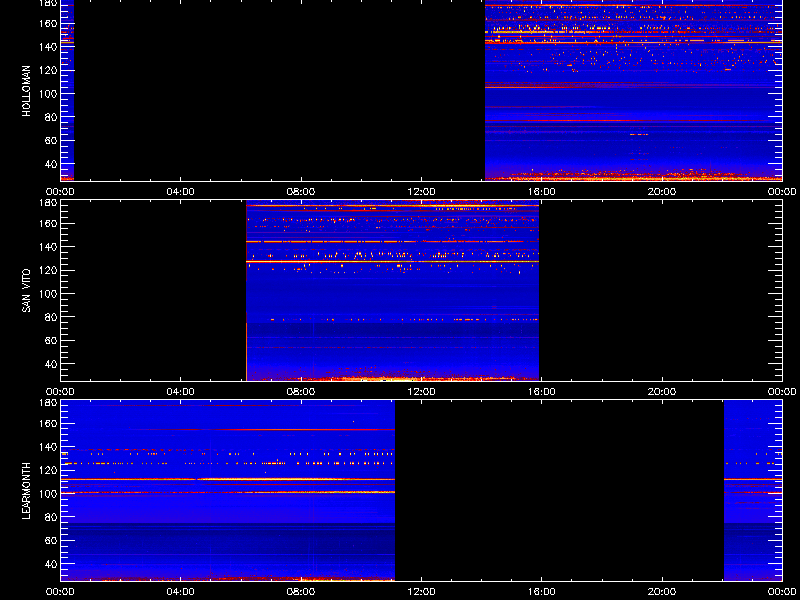800x600 pixels.
Task: Choose the 40 tick label on Learmonth axis
Action: point(52,564)
